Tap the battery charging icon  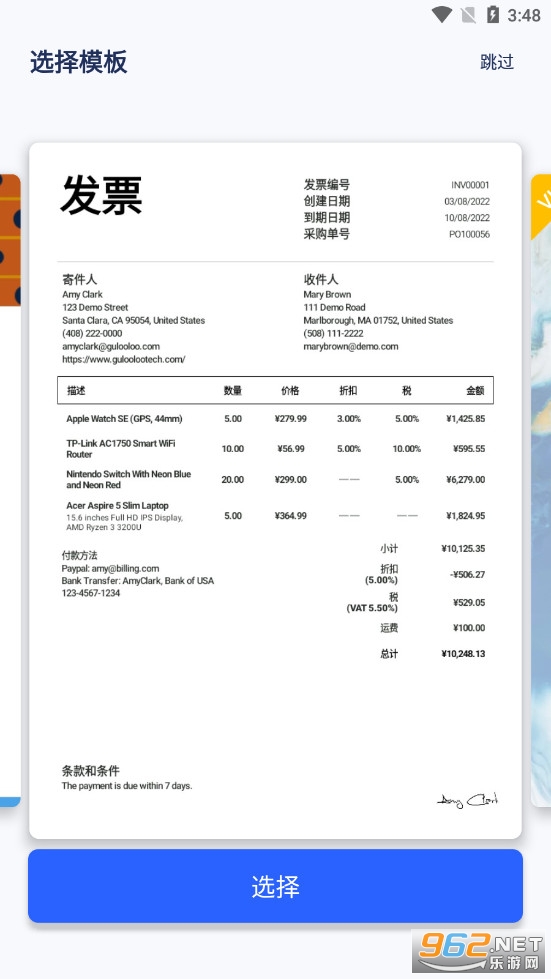[x=492, y=14]
